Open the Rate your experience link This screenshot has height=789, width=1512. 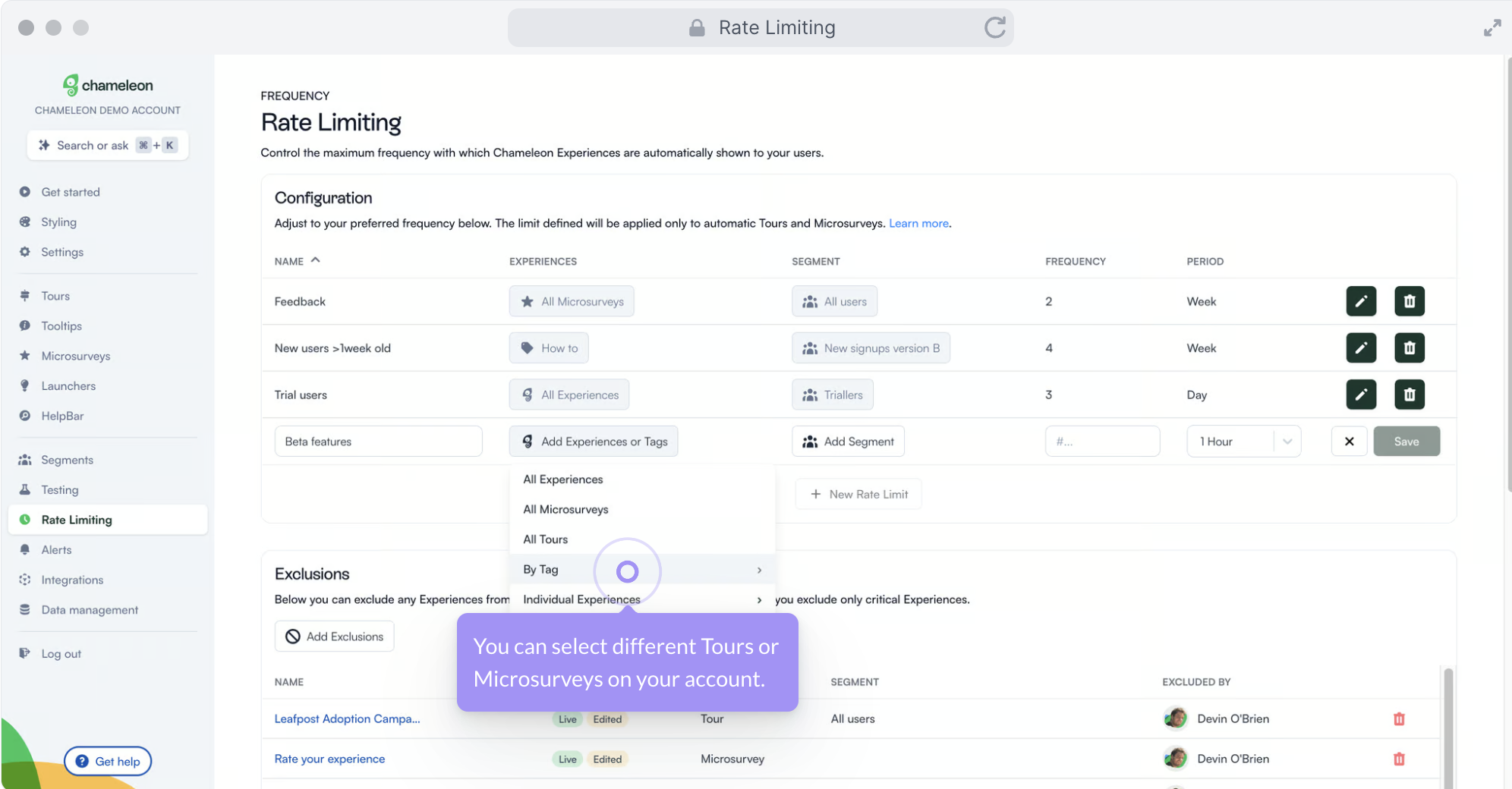coord(329,759)
